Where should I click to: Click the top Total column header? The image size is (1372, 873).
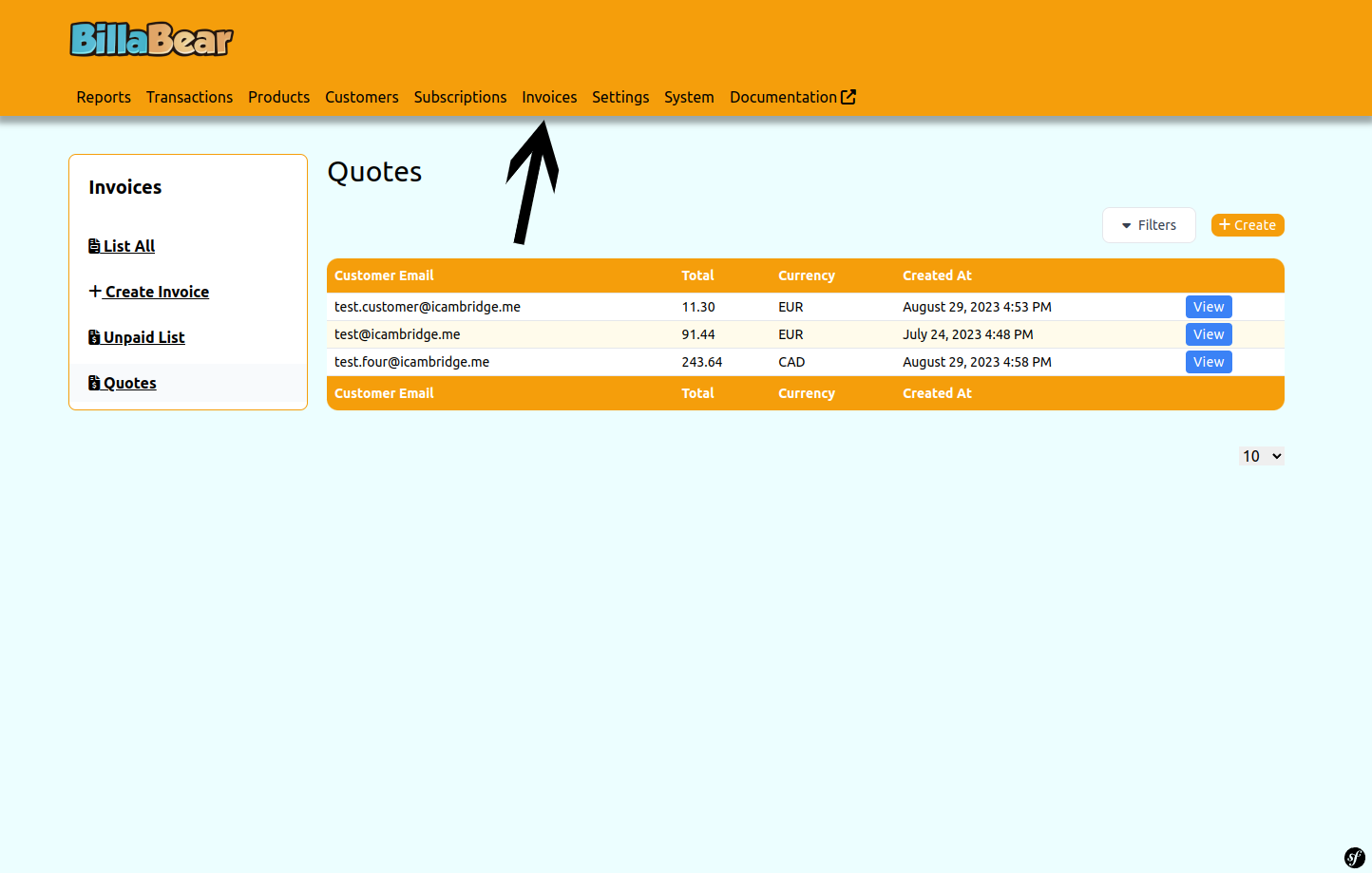[697, 275]
